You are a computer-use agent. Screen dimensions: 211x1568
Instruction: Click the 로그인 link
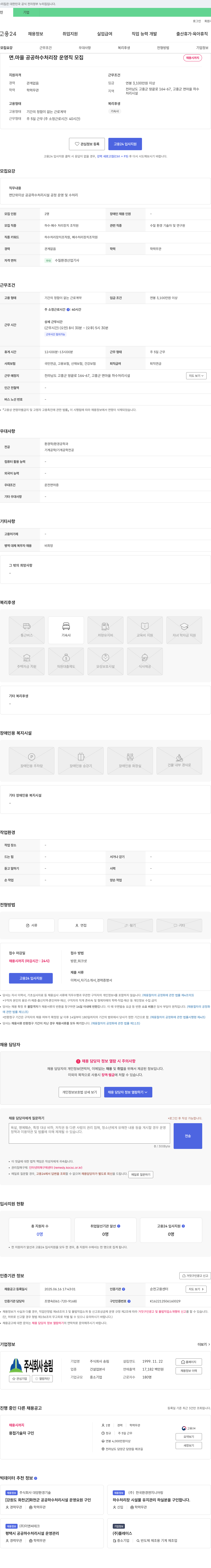[x=197, y=21]
